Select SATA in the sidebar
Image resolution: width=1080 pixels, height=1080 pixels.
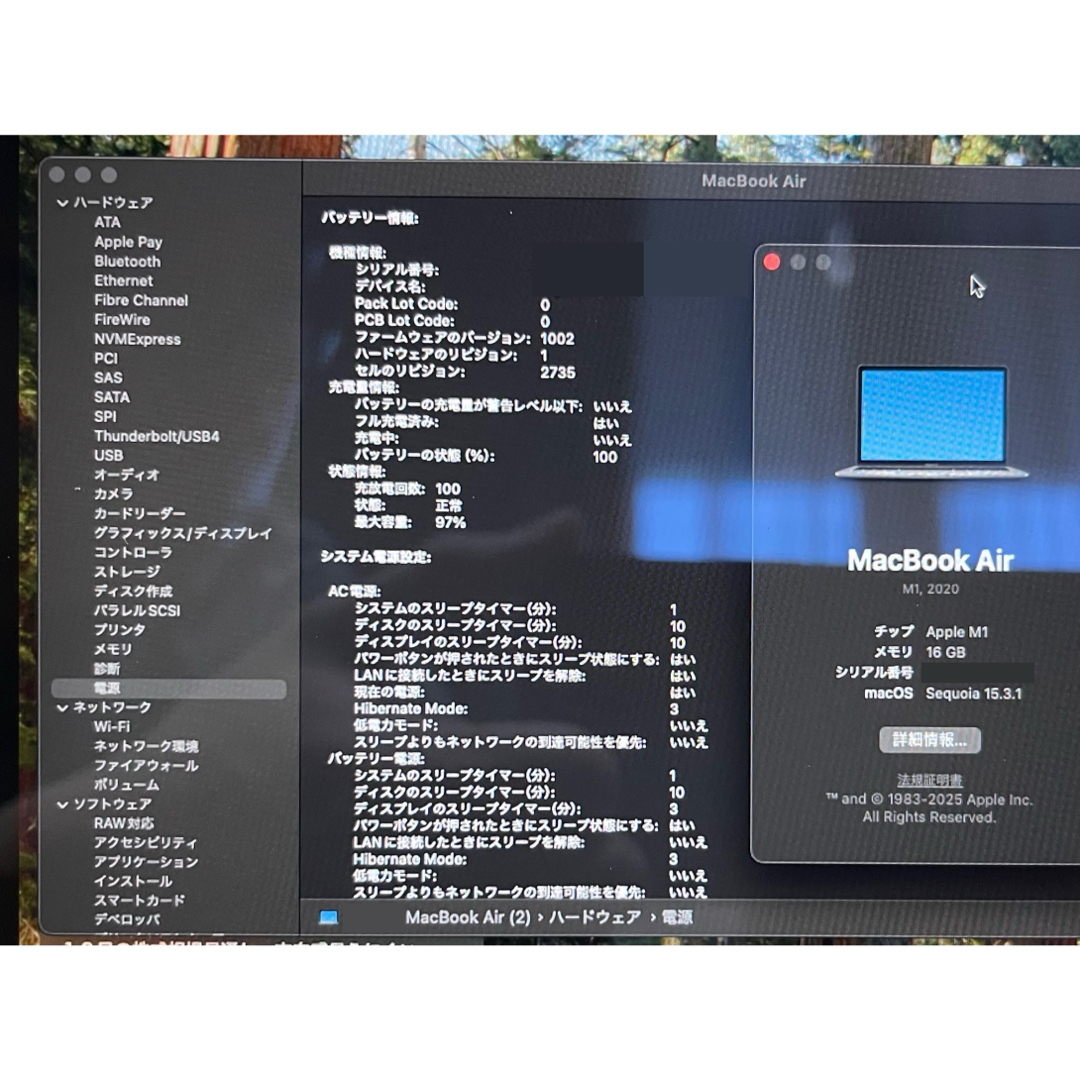click(x=112, y=397)
